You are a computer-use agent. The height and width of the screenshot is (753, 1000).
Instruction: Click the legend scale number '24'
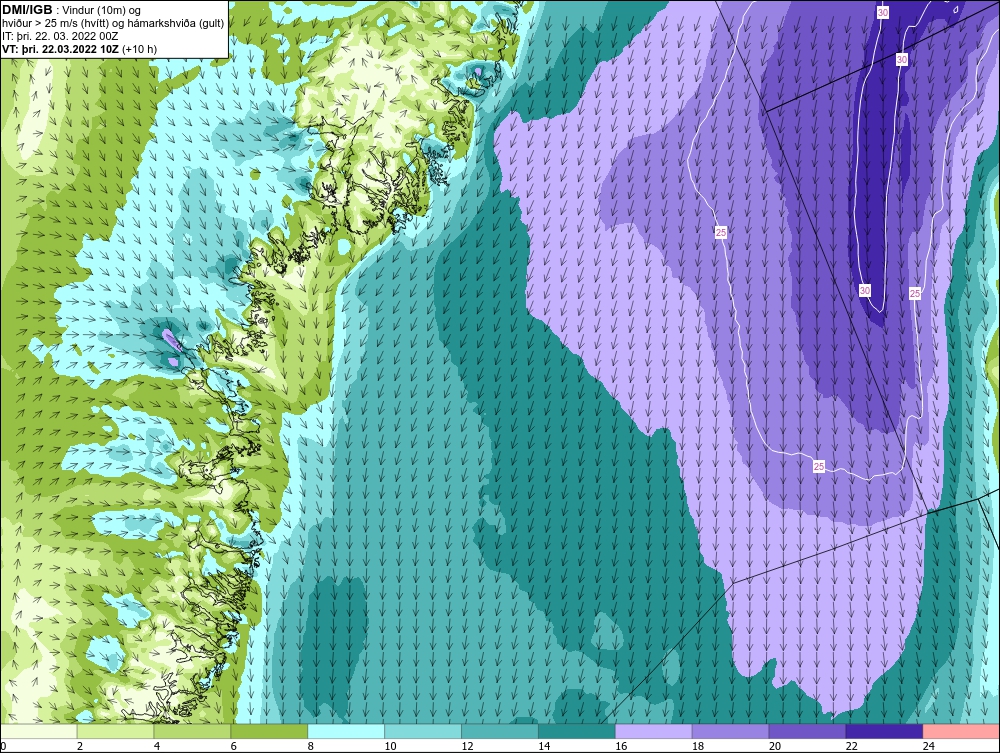[929, 746]
